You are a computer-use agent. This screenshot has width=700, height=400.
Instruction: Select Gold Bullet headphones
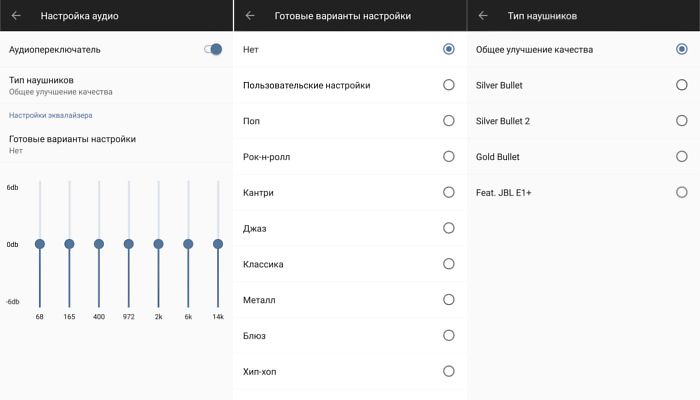tap(681, 157)
